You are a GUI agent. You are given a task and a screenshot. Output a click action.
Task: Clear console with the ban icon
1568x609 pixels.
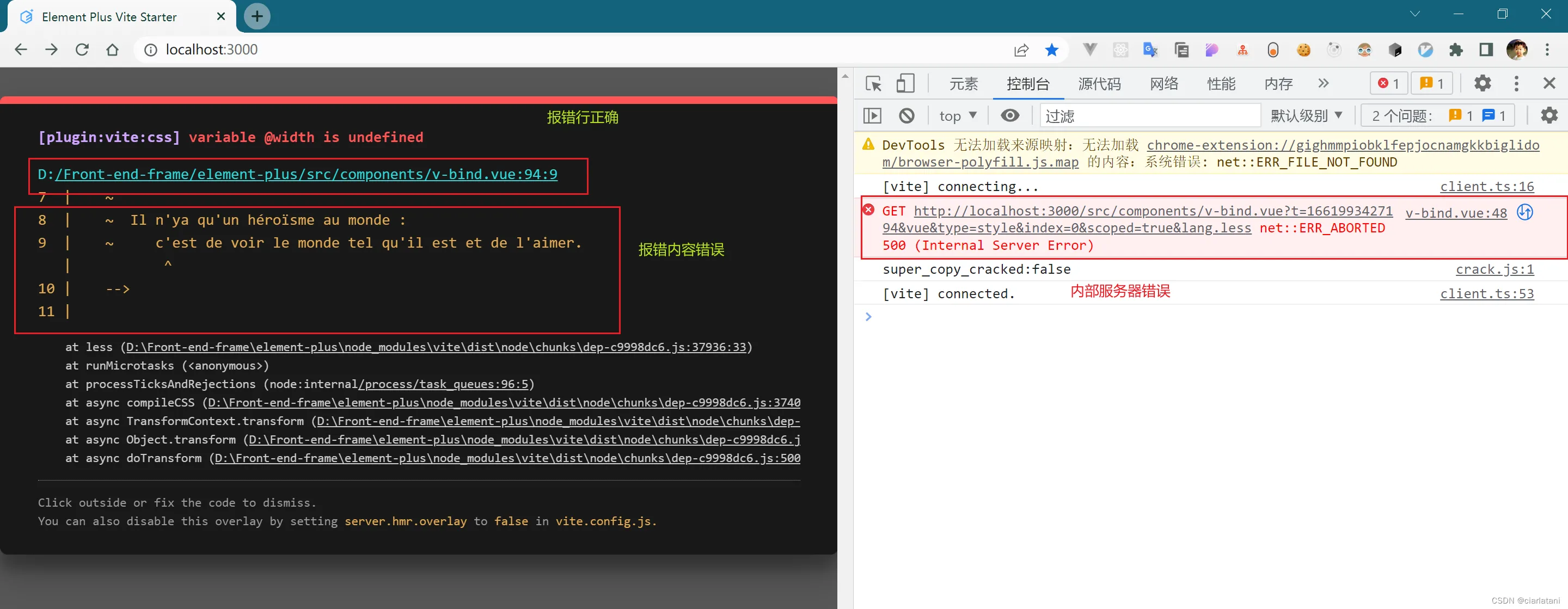[x=906, y=115]
